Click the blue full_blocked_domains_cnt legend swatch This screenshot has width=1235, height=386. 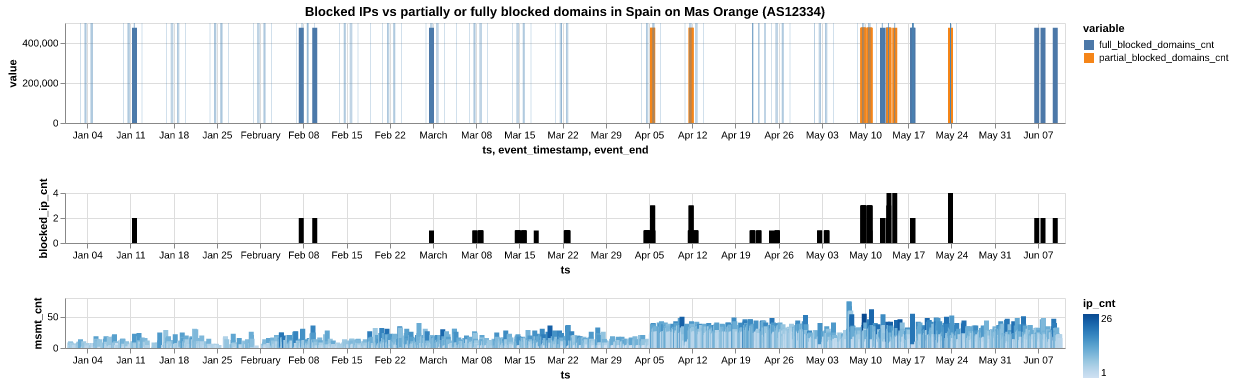(1090, 44)
